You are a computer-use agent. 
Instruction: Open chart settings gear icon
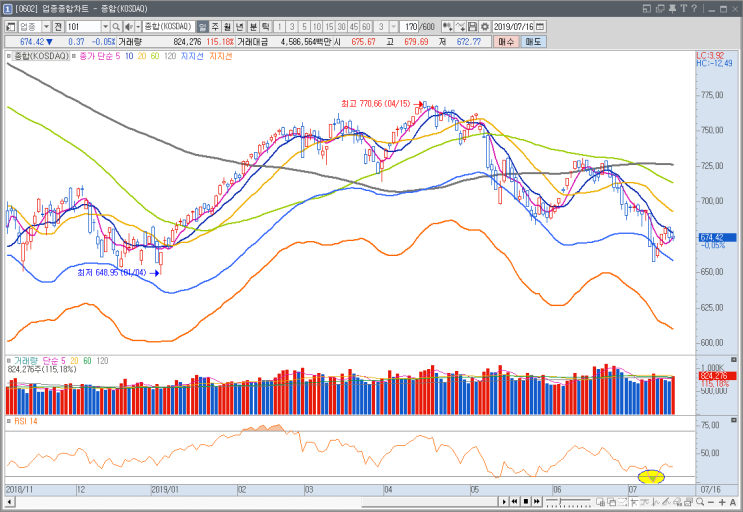tap(485, 27)
